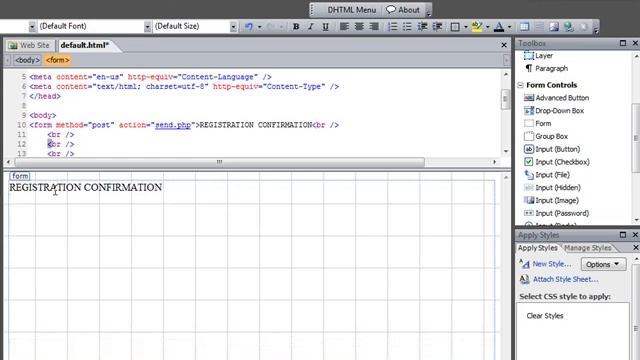Viewport: 640px width, 360px height.
Task: Click the Insert Table icon
Action: click(524, 27)
